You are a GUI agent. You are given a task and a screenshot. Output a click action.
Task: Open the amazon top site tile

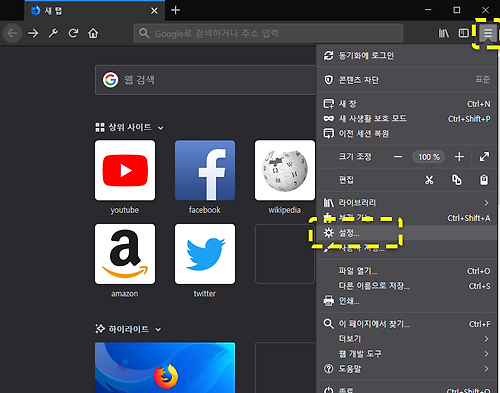tap(125, 254)
